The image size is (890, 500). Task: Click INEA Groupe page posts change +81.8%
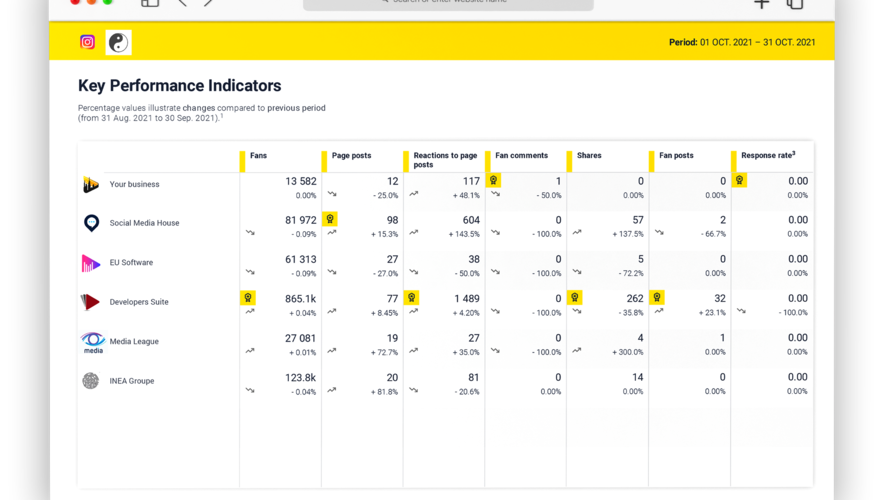pyautogui.click(x=385, y=392)
